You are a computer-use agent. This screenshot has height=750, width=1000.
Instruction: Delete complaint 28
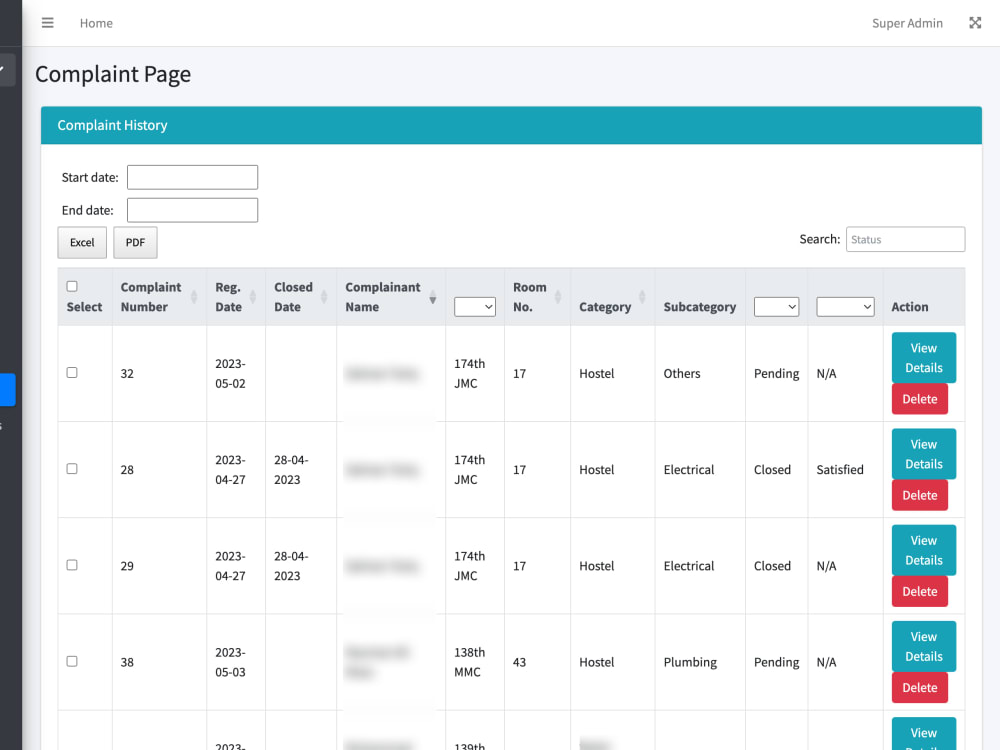[920, 496]
